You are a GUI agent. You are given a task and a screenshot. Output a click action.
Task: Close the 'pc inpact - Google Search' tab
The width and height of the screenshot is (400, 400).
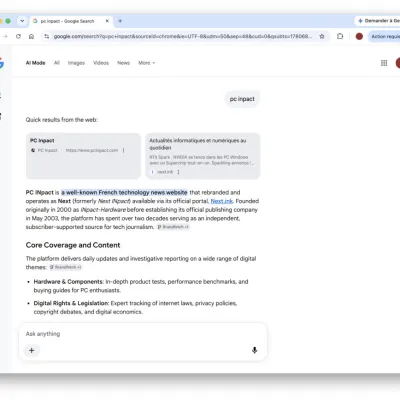107,21
